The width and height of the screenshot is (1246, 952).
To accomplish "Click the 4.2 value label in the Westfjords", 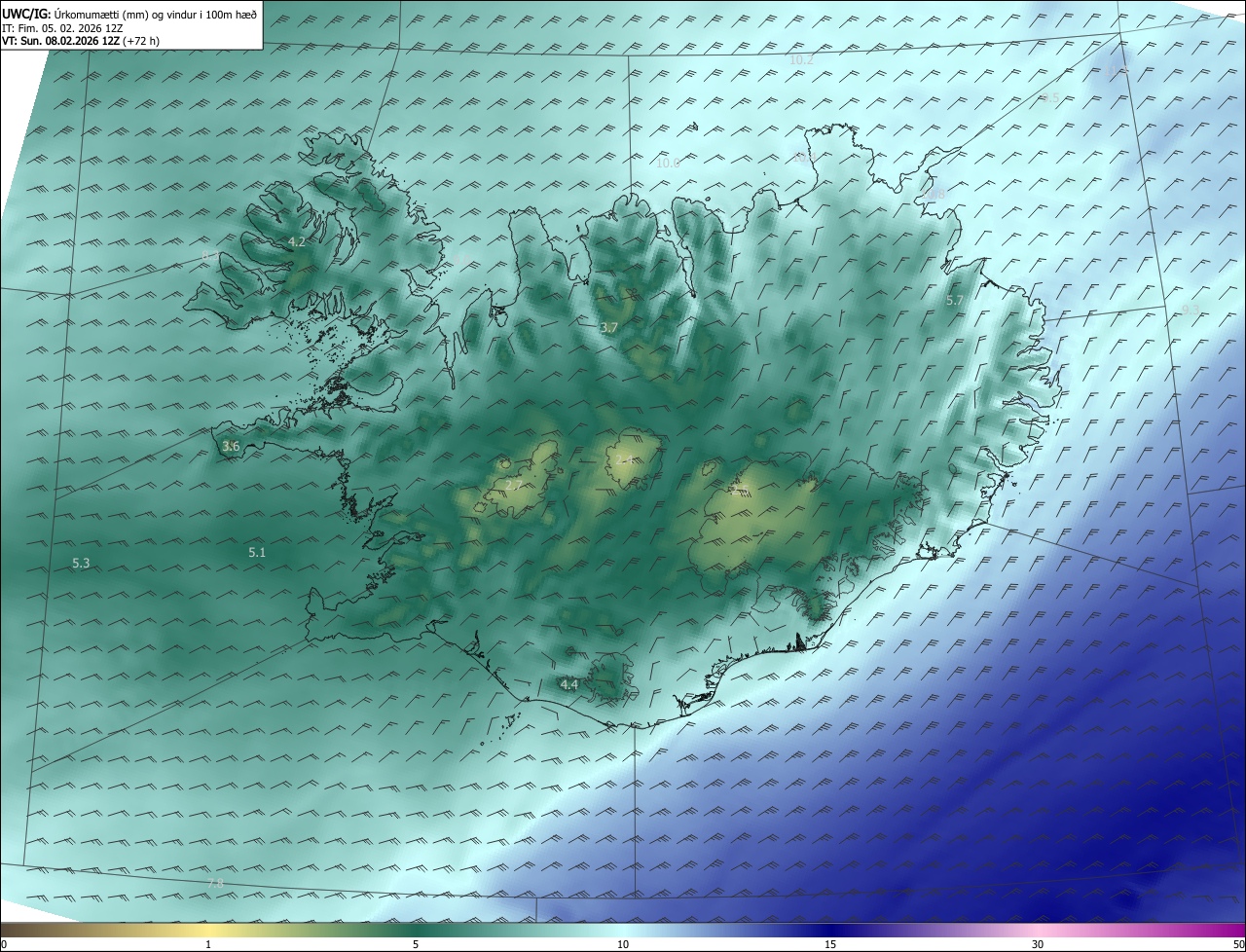I will pyautogui.click(x=297, y=241).
